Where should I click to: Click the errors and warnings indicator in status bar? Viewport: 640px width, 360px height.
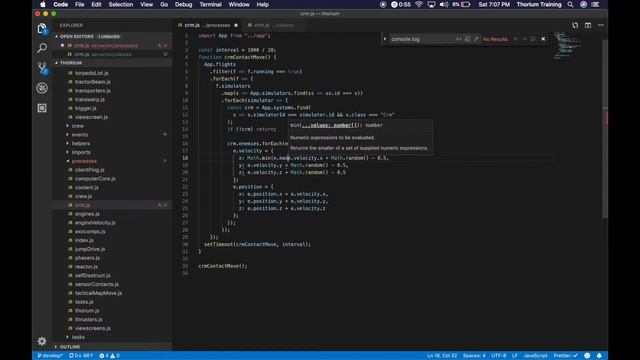pyautogui.click(x=109, y=356)
